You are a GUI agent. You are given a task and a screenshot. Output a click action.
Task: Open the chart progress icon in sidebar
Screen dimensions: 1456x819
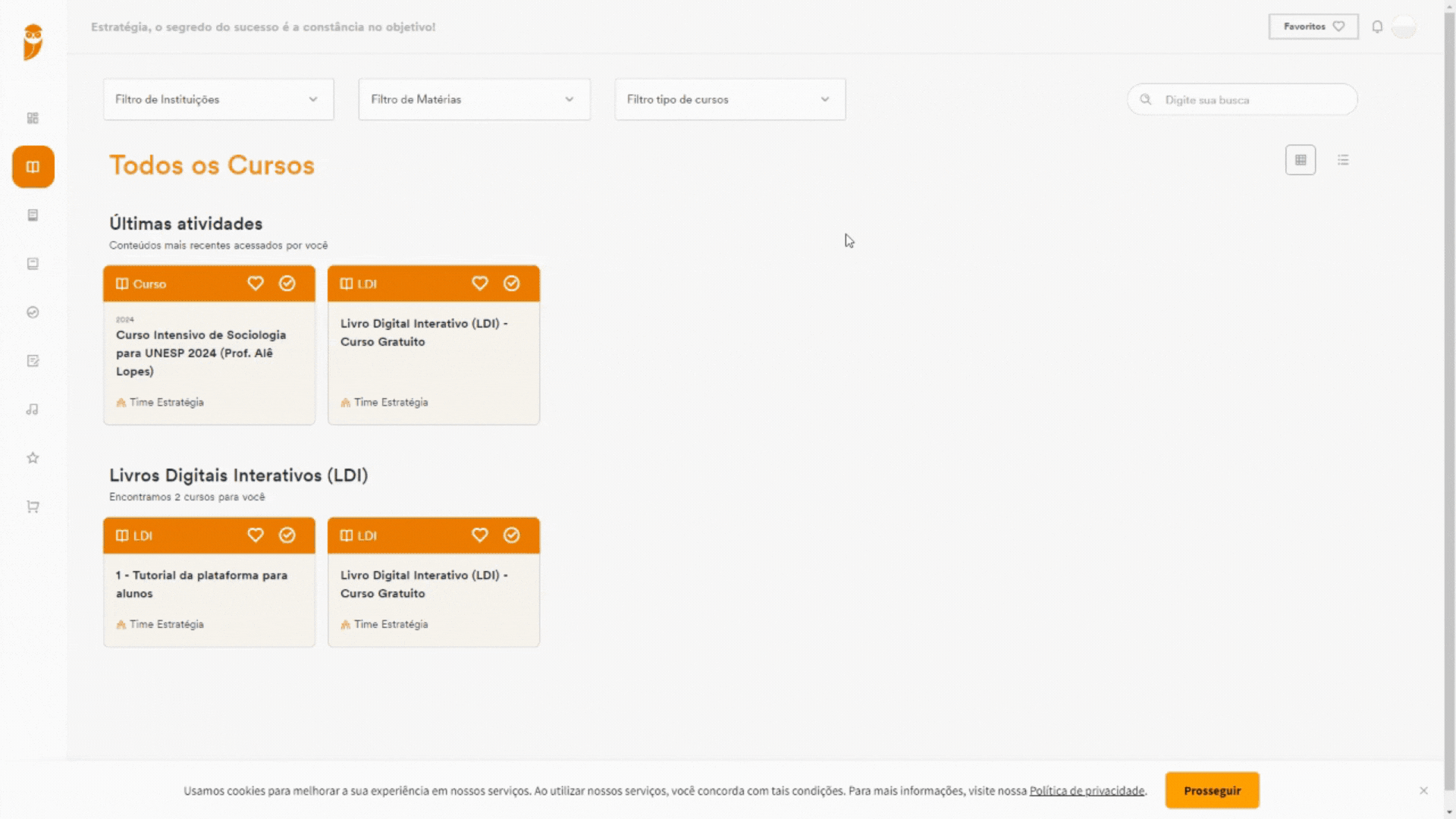(x=33, y=312)
